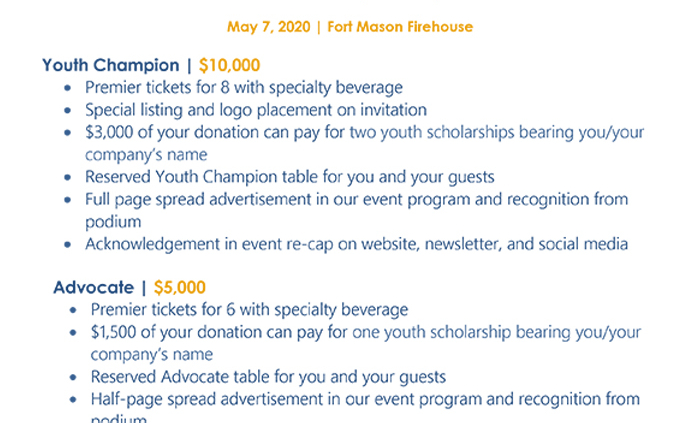This screenshot has width=700, height=423.
Task: Click "Full page spread advertisement" line
Action: tap(356, 199)
